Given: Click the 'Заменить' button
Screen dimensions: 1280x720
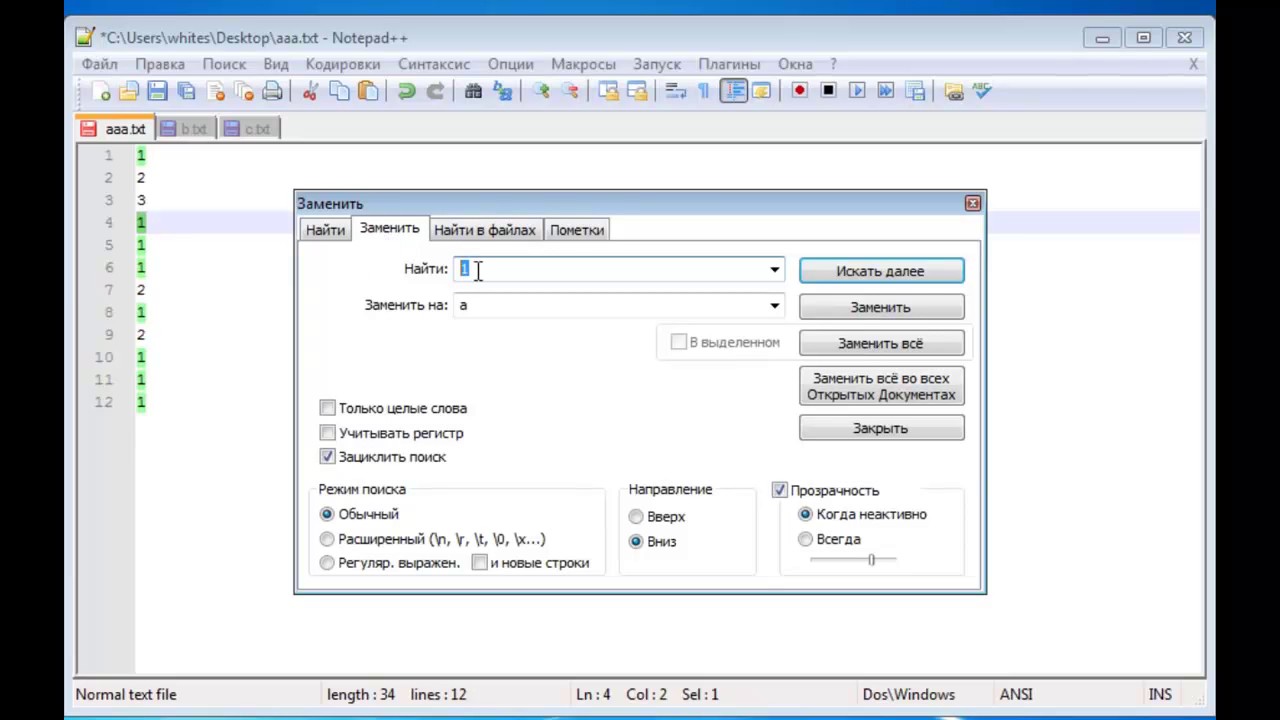Looking at the screenshot, I should pyautogui.click(x=882, y=307).
